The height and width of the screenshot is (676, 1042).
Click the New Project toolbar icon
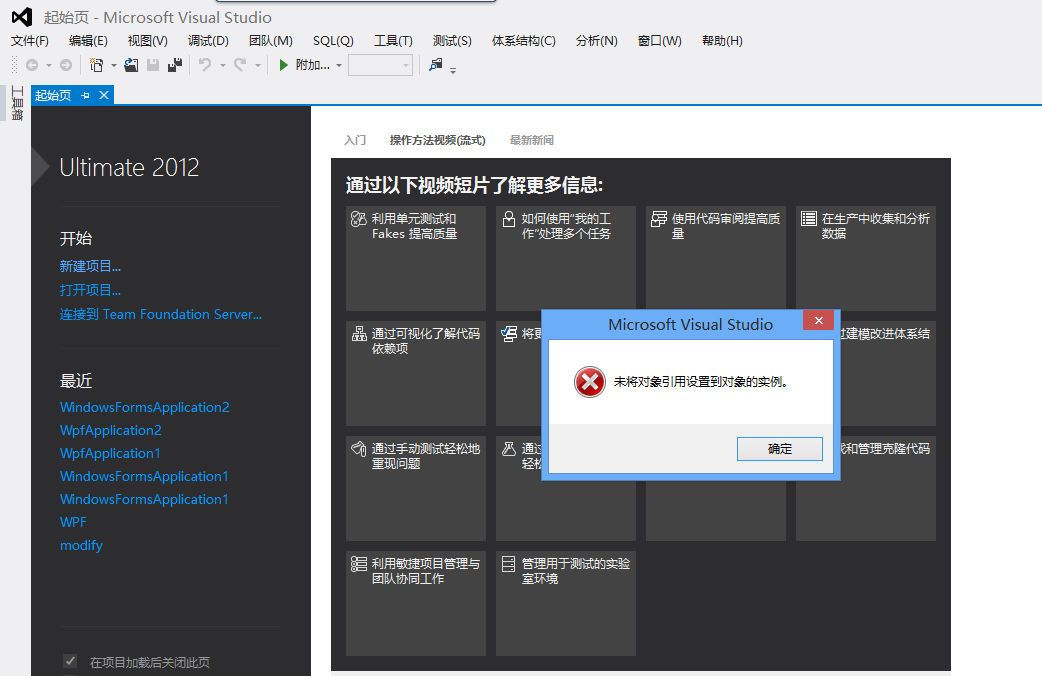[x=96, y=65]
